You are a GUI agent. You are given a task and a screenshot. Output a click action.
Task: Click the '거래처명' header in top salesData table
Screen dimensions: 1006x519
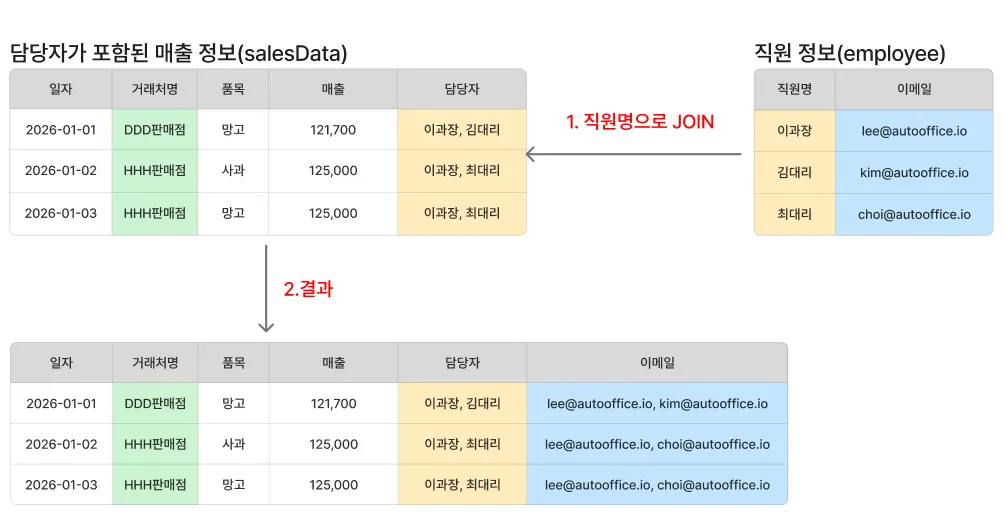[154, 89]
